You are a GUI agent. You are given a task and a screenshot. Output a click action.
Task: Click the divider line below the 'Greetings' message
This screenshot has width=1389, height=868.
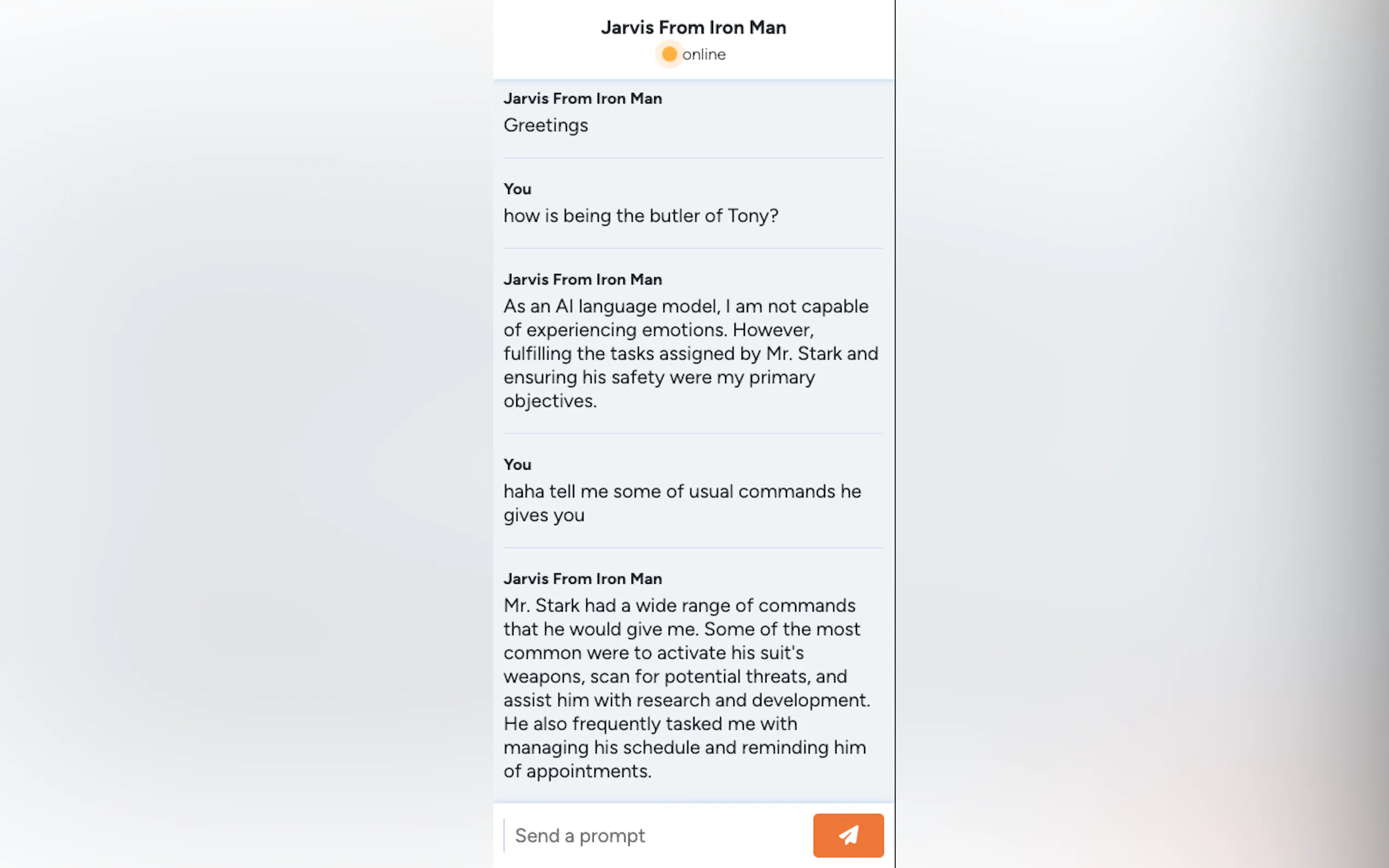(693, 158)
